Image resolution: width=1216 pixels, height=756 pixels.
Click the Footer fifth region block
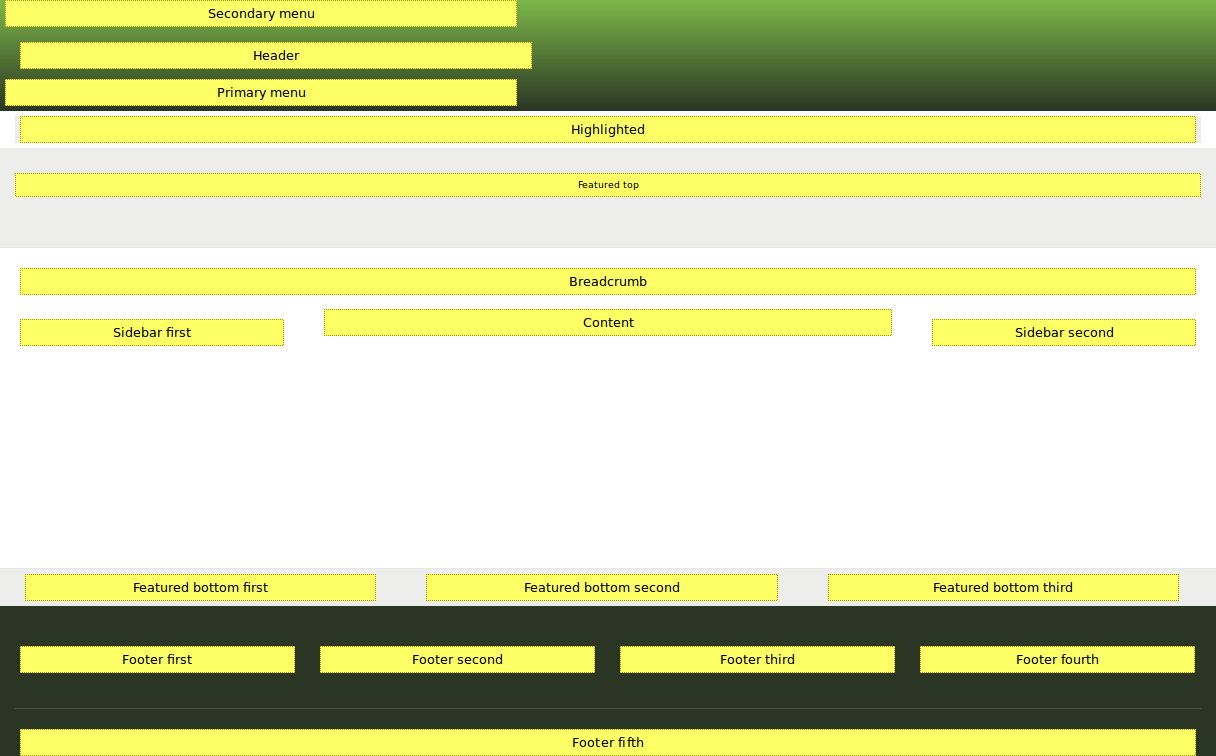click(x=608, y=743)
